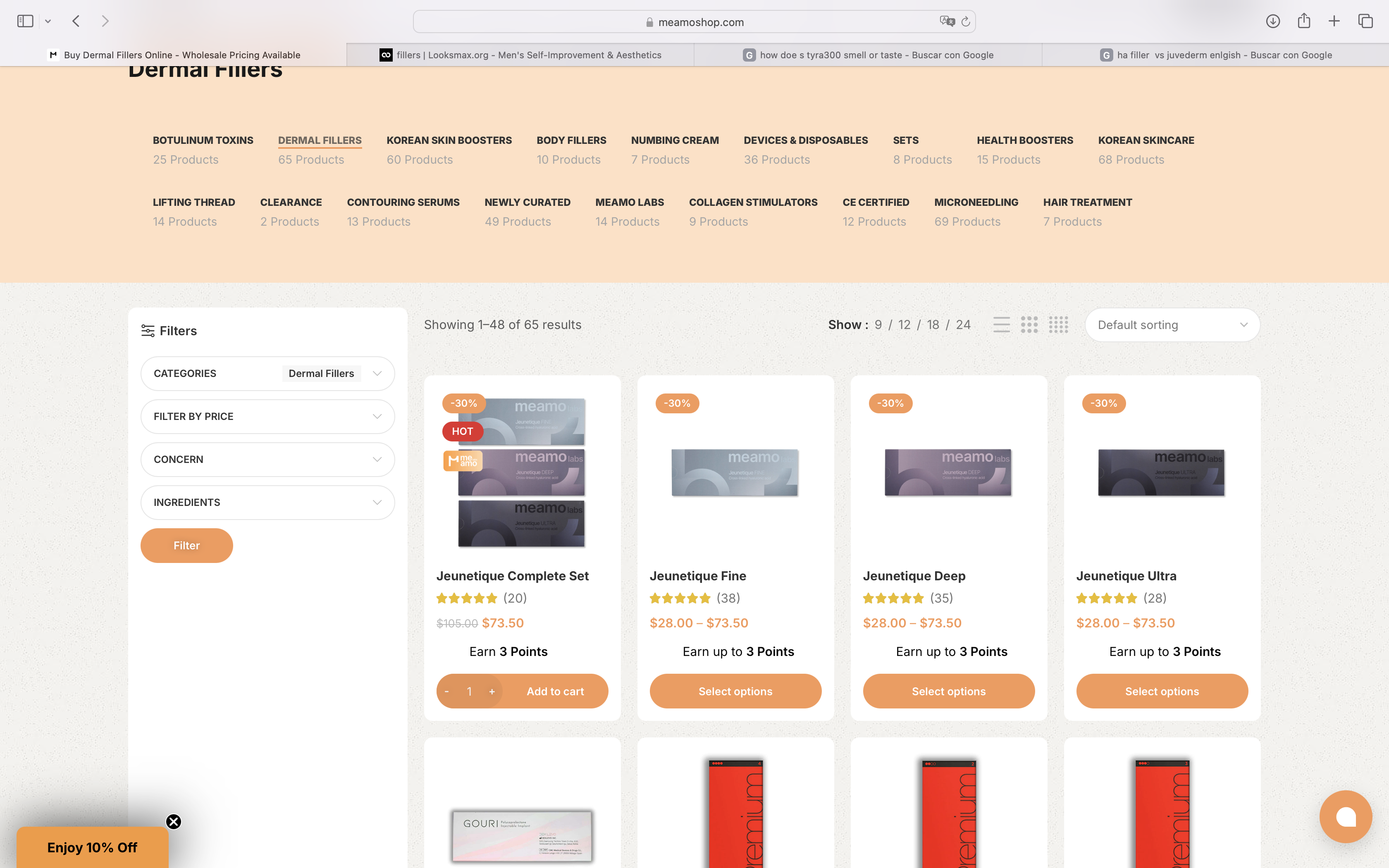The image size is (1389, 868).
Task: Apply filters with the Filter button
Action: [186, 545]
